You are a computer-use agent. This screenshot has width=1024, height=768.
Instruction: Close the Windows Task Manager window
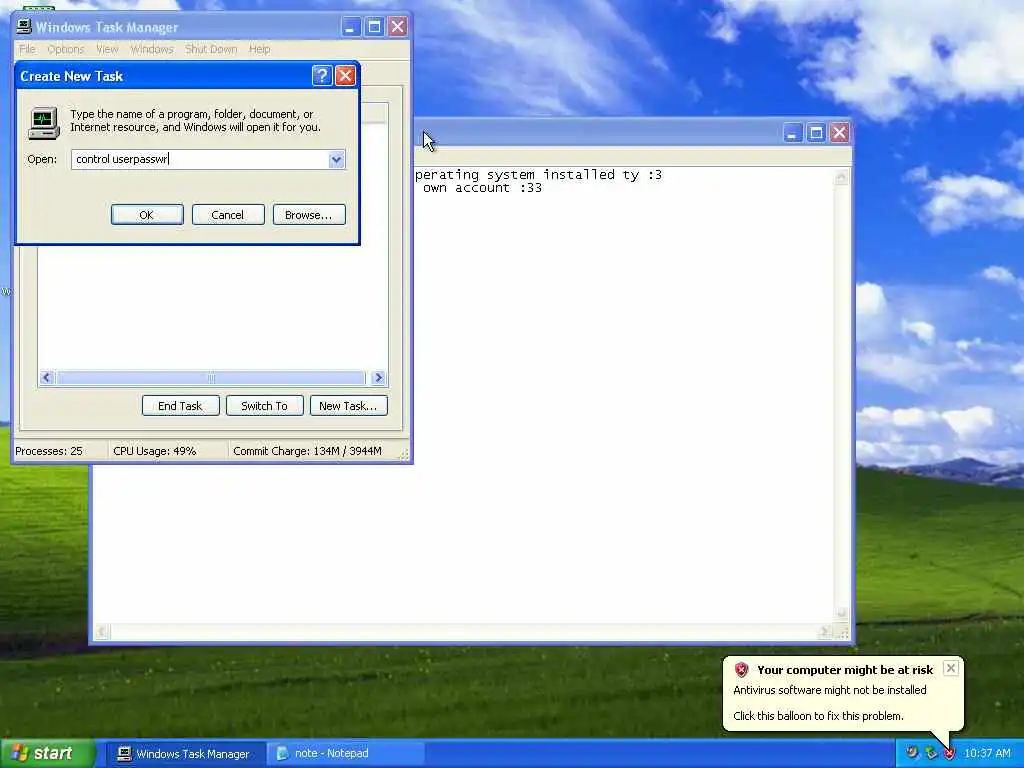397,27
